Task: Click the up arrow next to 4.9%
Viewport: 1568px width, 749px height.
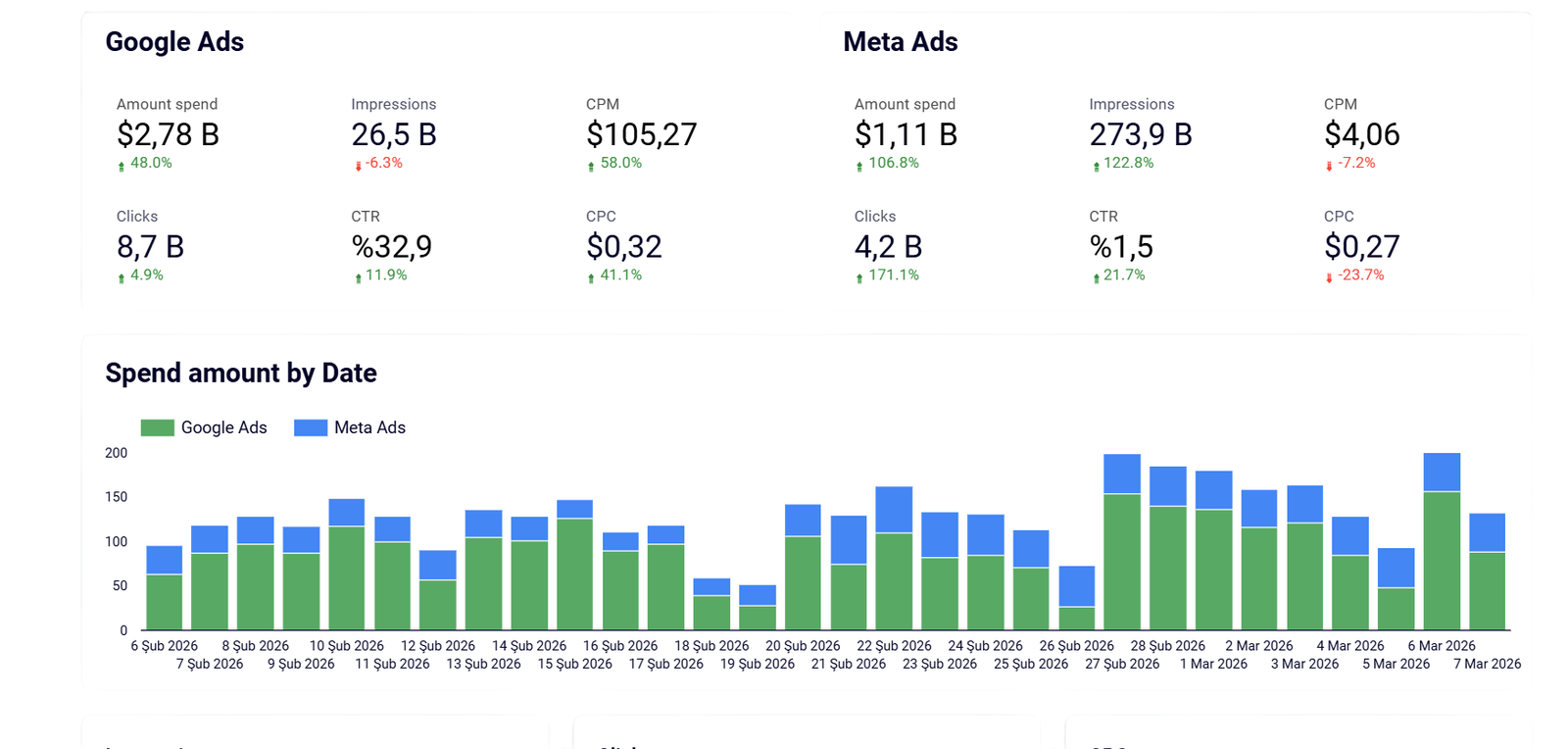Action: click(x=122, y=277)
